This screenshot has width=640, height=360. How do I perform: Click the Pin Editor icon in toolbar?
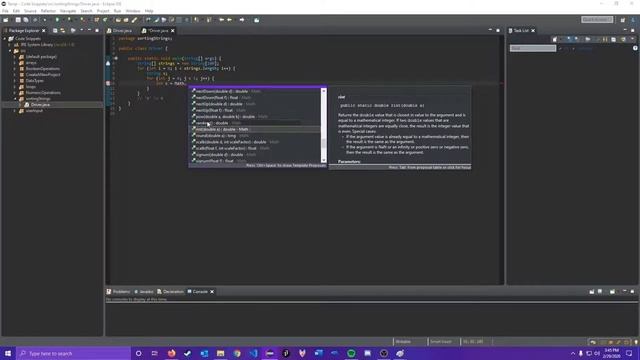pyautogui.click(x=256, y=20)
